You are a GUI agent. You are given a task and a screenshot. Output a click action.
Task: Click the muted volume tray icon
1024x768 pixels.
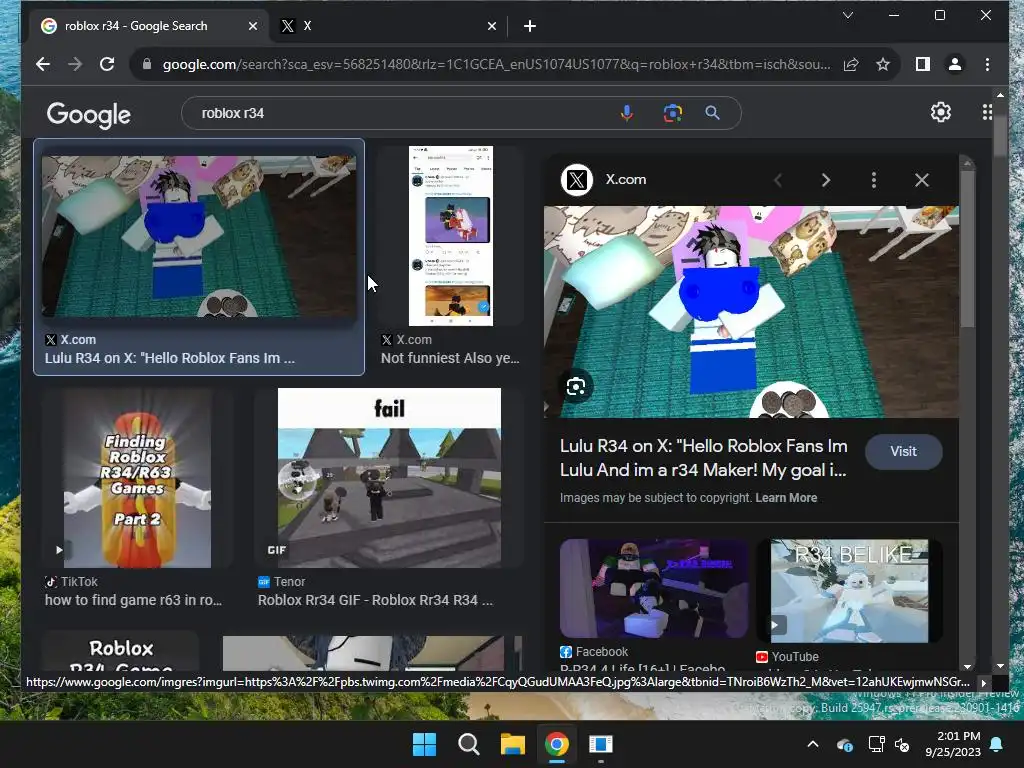902,744
